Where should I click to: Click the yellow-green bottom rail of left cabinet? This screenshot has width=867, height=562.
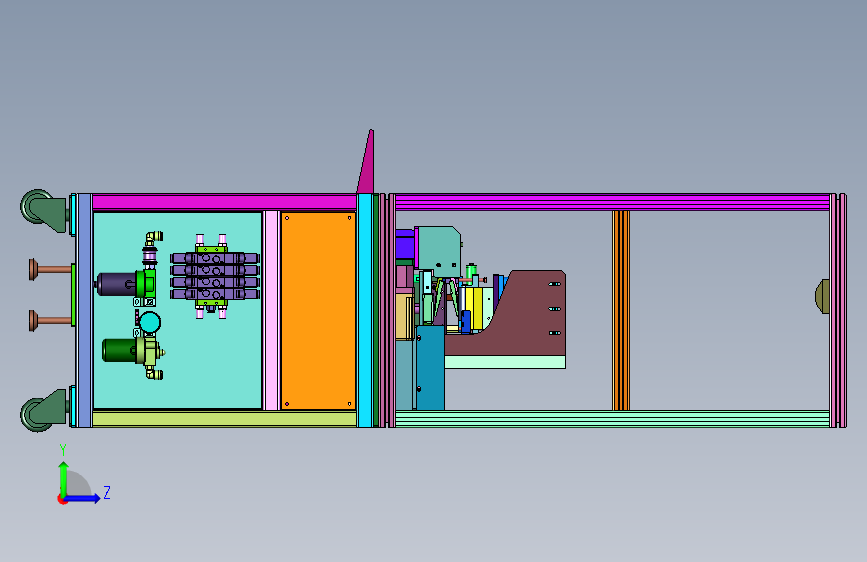click(224, 419)
